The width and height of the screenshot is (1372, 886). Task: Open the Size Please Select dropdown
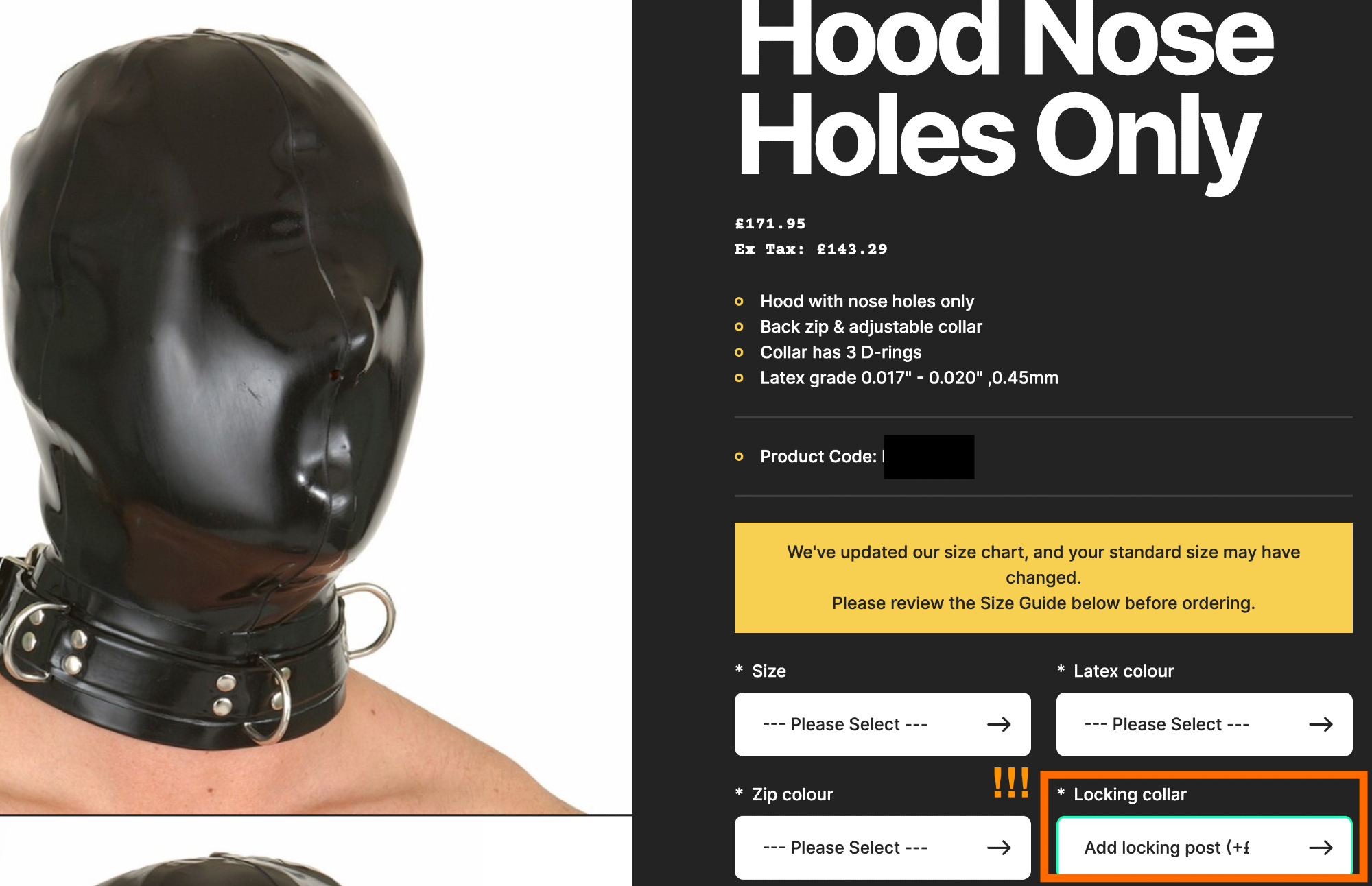point(882,724)
